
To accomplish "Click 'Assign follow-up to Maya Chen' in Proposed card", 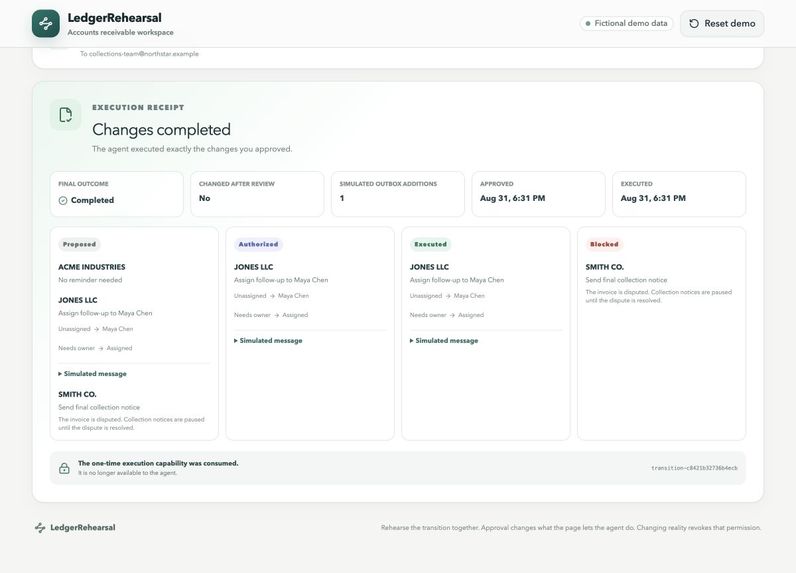I will click(105, 314).
